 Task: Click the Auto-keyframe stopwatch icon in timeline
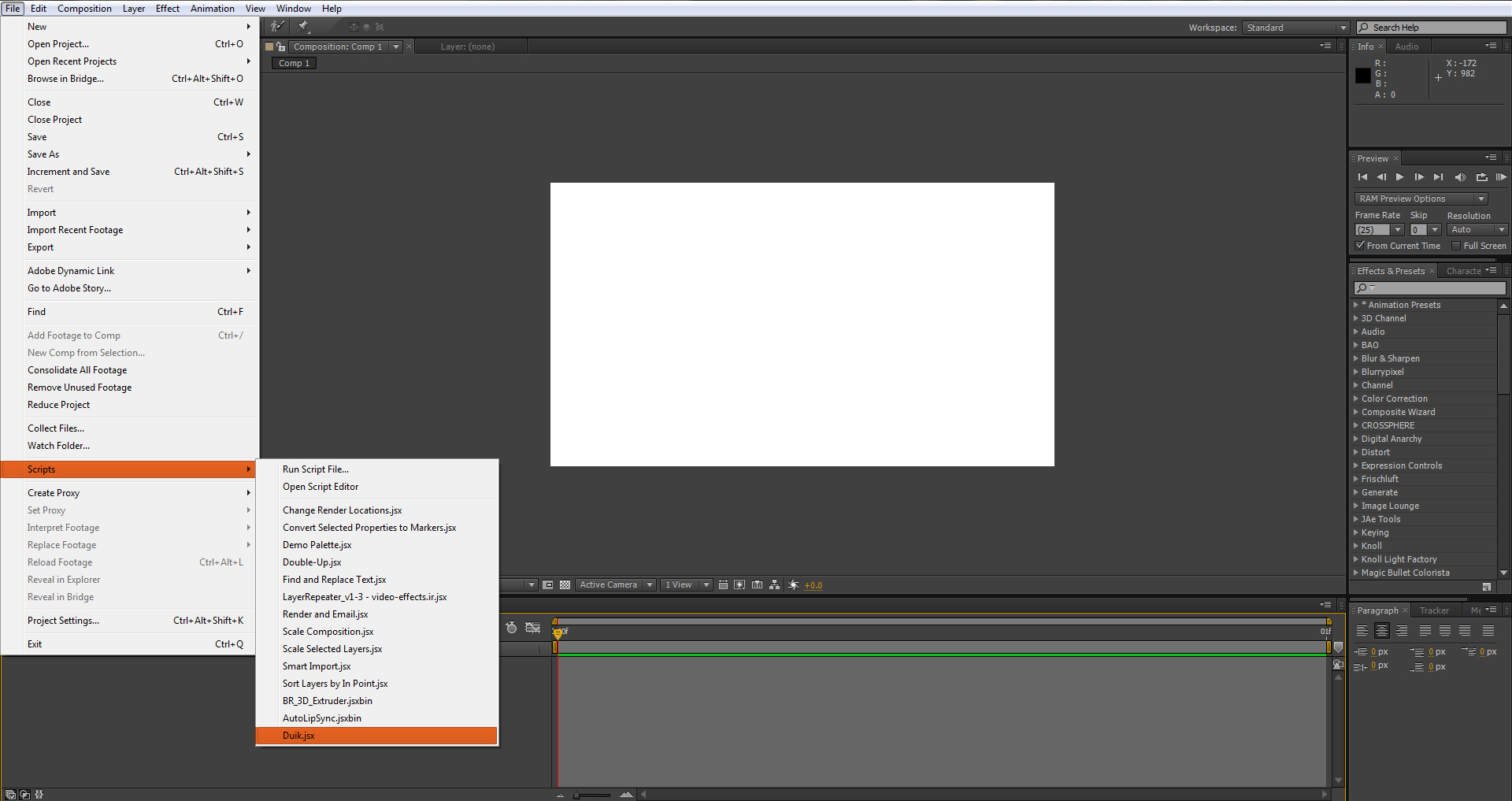pos(511,628)
